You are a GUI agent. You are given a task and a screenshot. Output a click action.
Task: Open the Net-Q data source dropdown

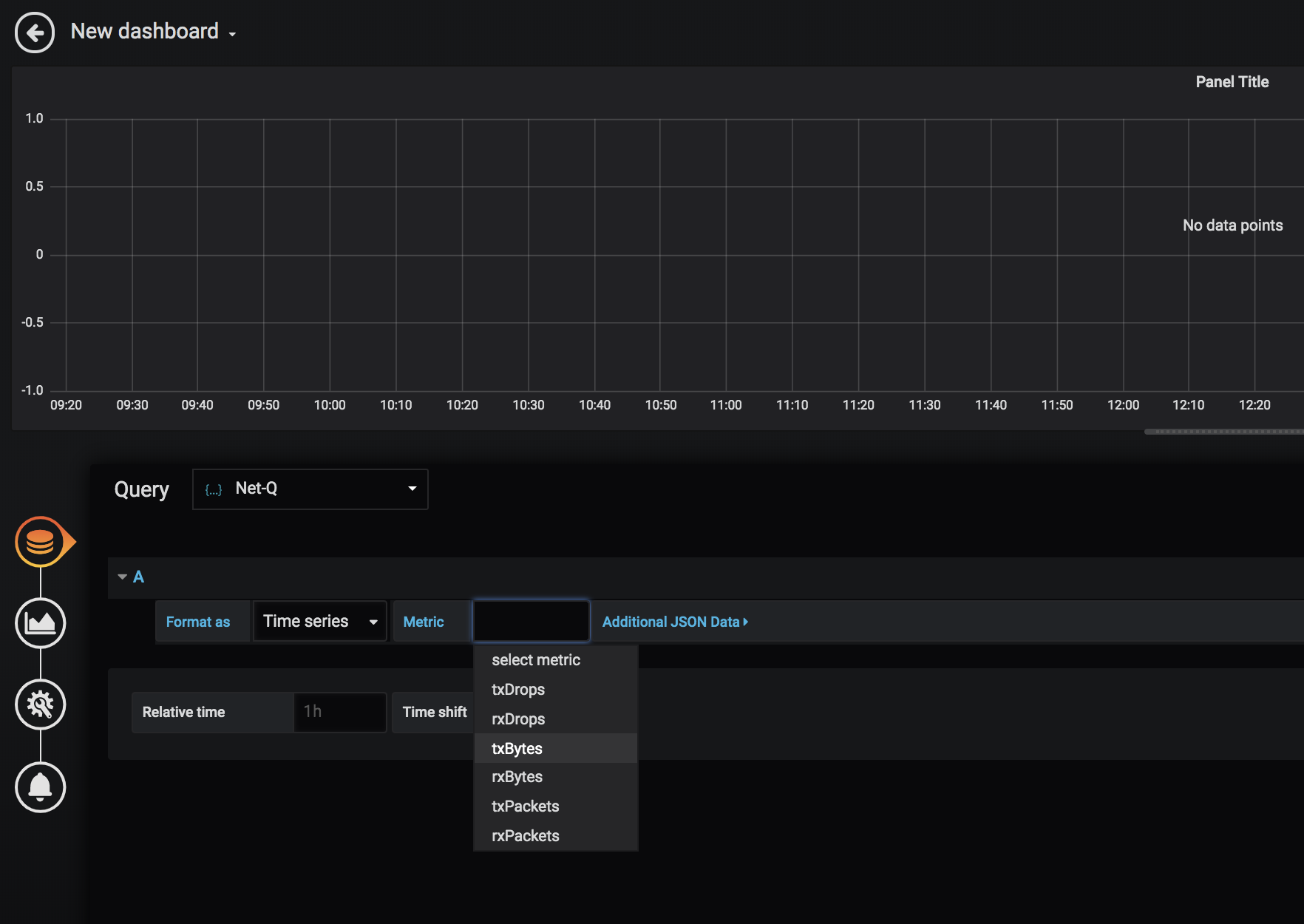click(x=310, y=489)
